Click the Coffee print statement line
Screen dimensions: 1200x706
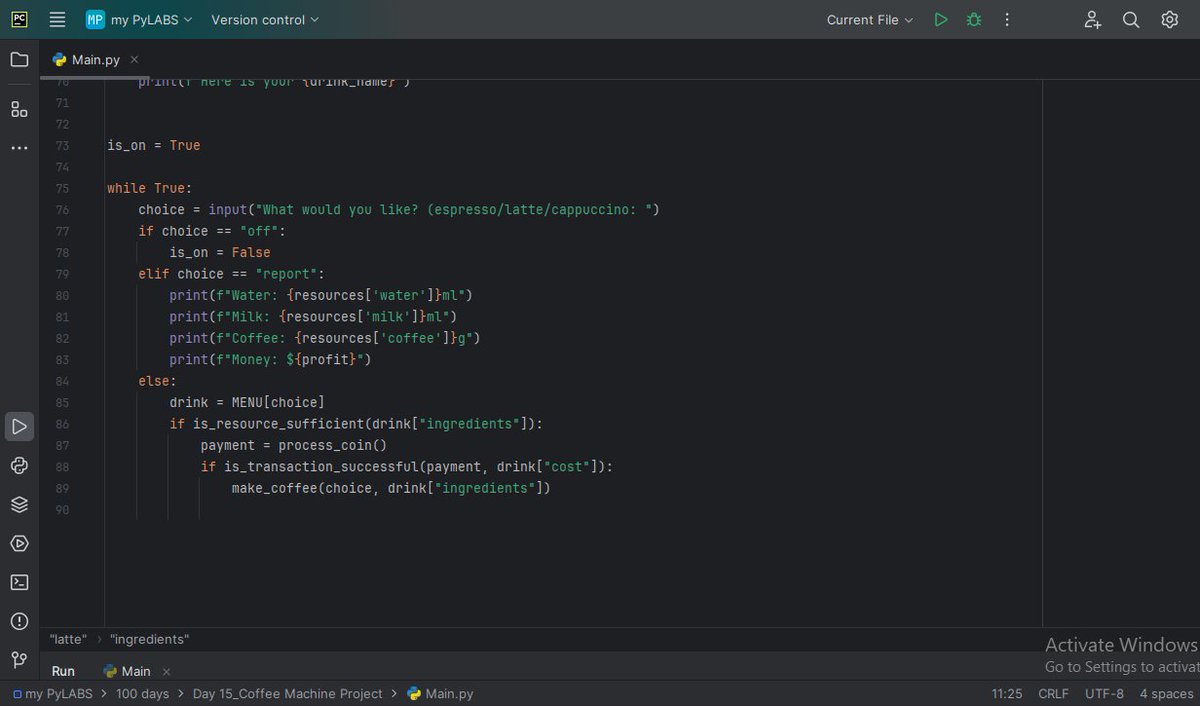(x=325, y=338)
